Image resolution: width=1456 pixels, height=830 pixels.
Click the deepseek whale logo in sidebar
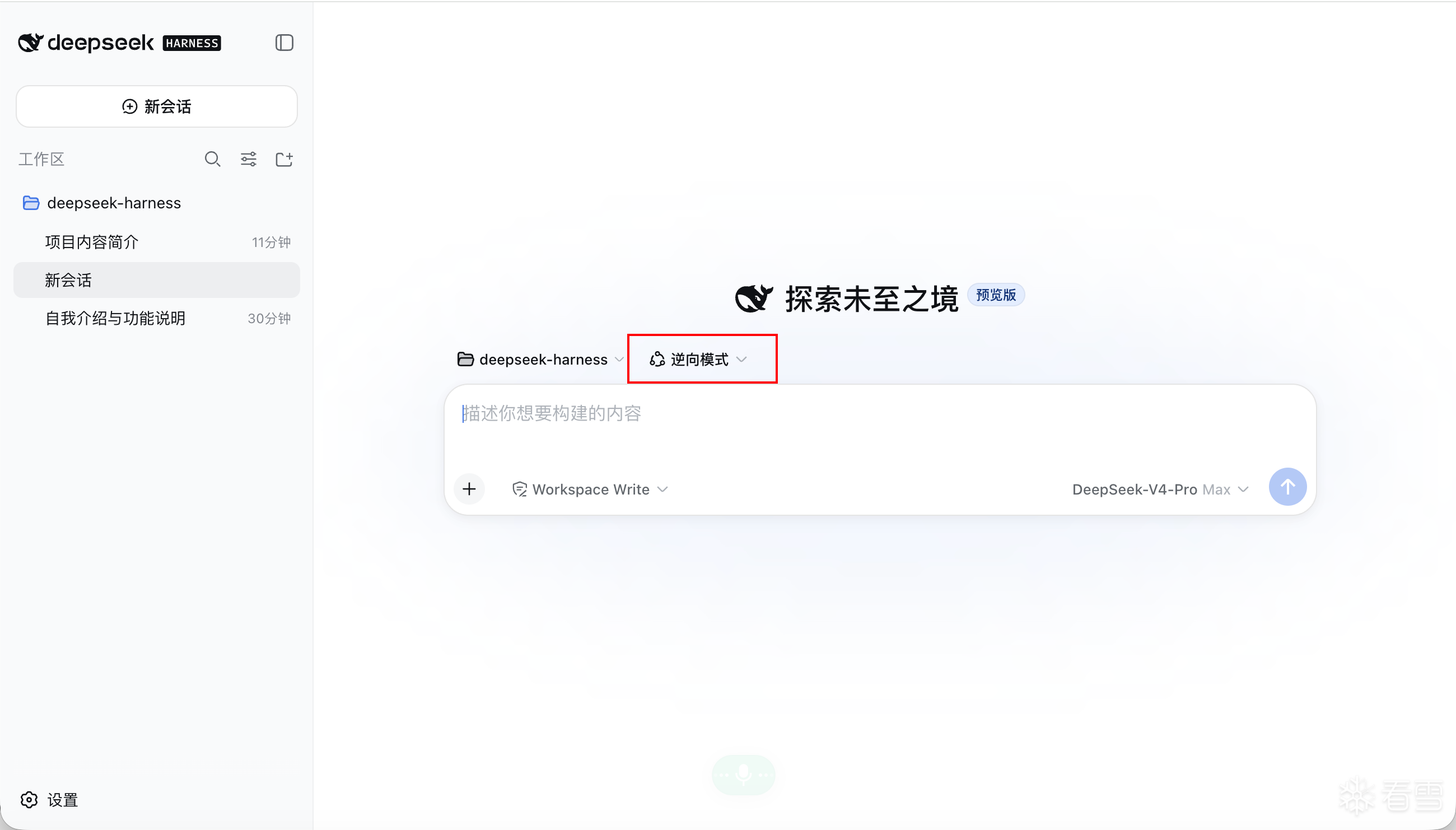click(31, 43)
